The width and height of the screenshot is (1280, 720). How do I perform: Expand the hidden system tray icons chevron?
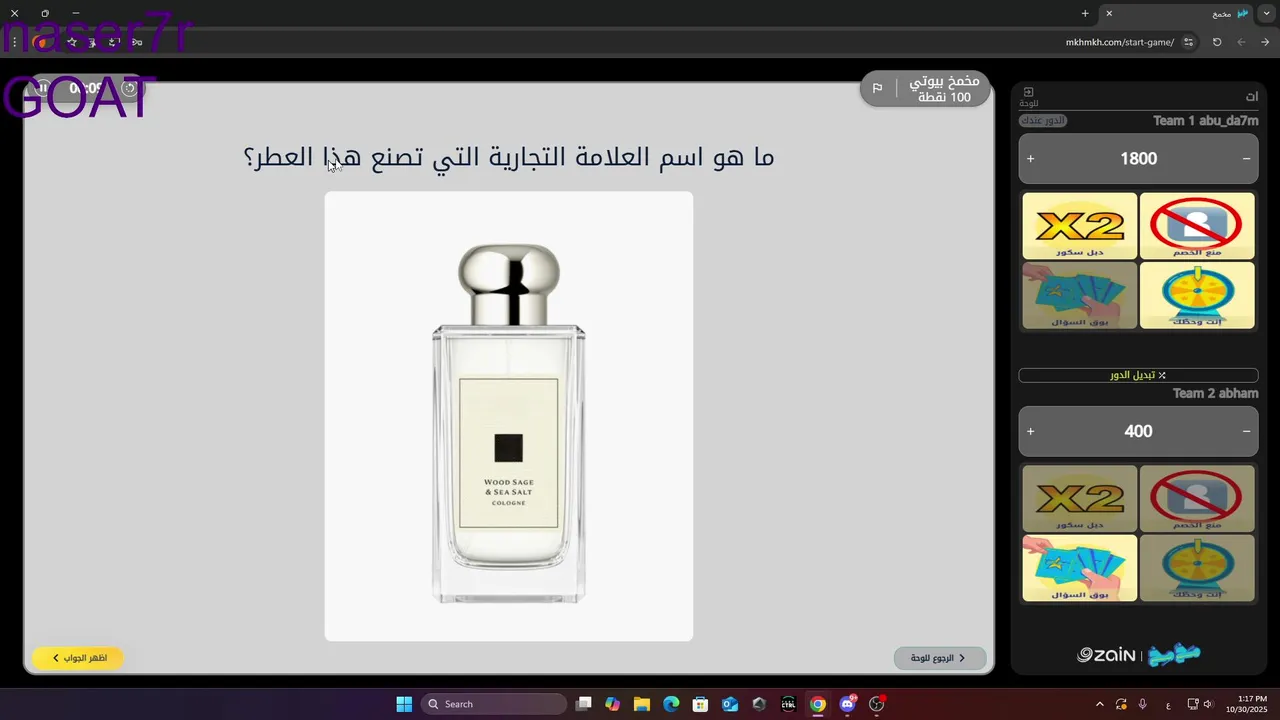click(x=1100, y=704)
